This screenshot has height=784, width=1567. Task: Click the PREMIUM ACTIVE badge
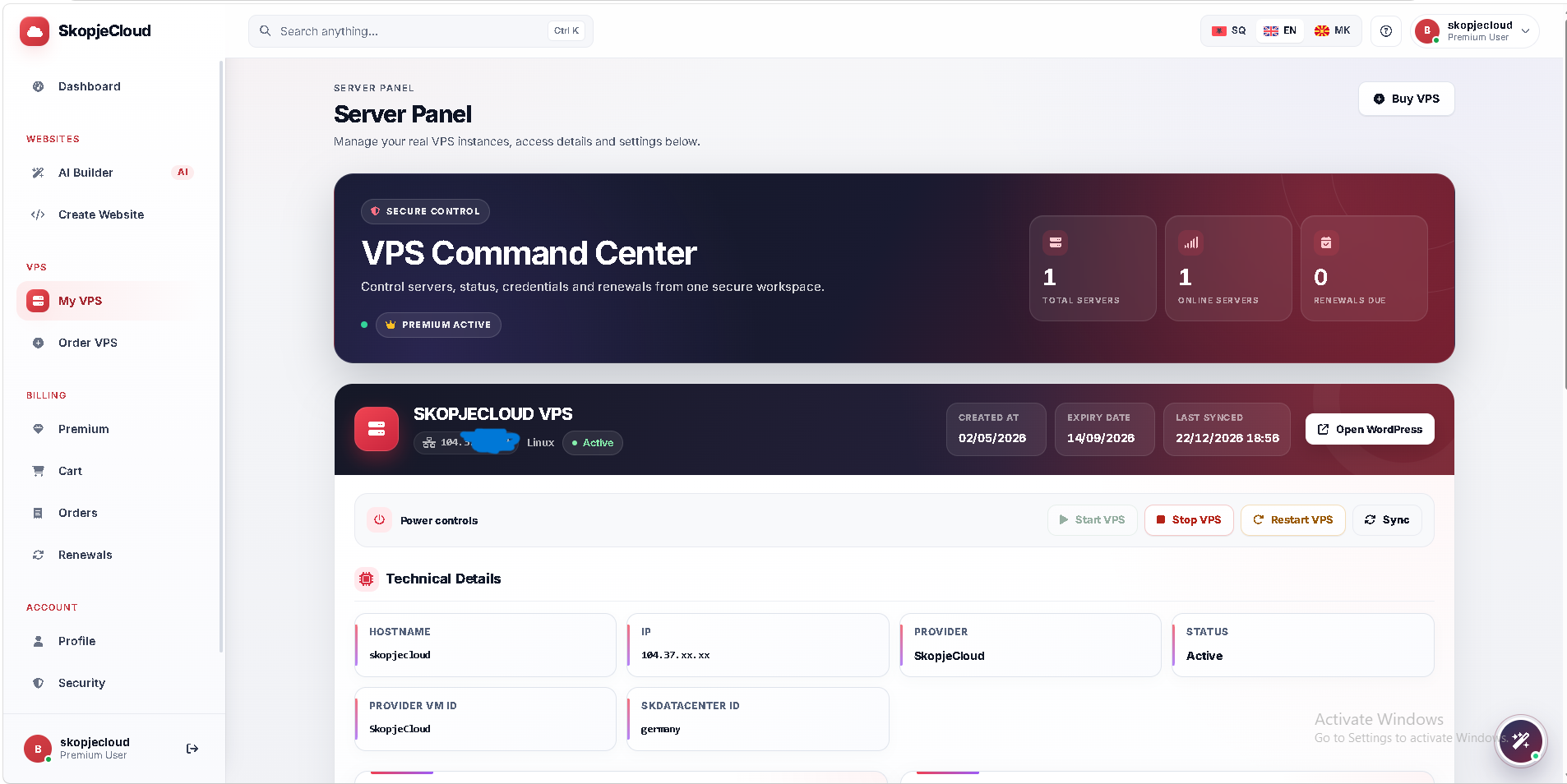click(438, 325)
